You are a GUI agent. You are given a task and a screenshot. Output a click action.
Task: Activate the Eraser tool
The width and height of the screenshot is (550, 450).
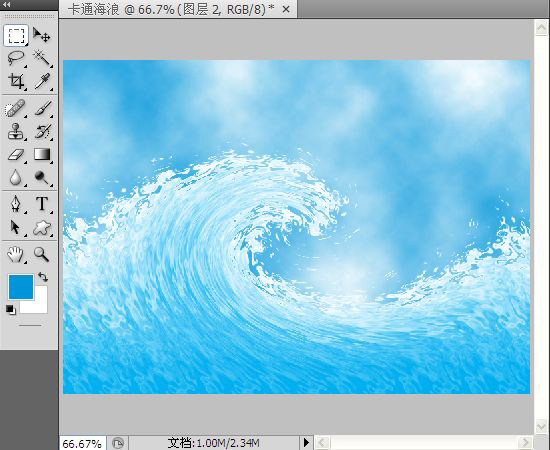click(x=16, y=155)
